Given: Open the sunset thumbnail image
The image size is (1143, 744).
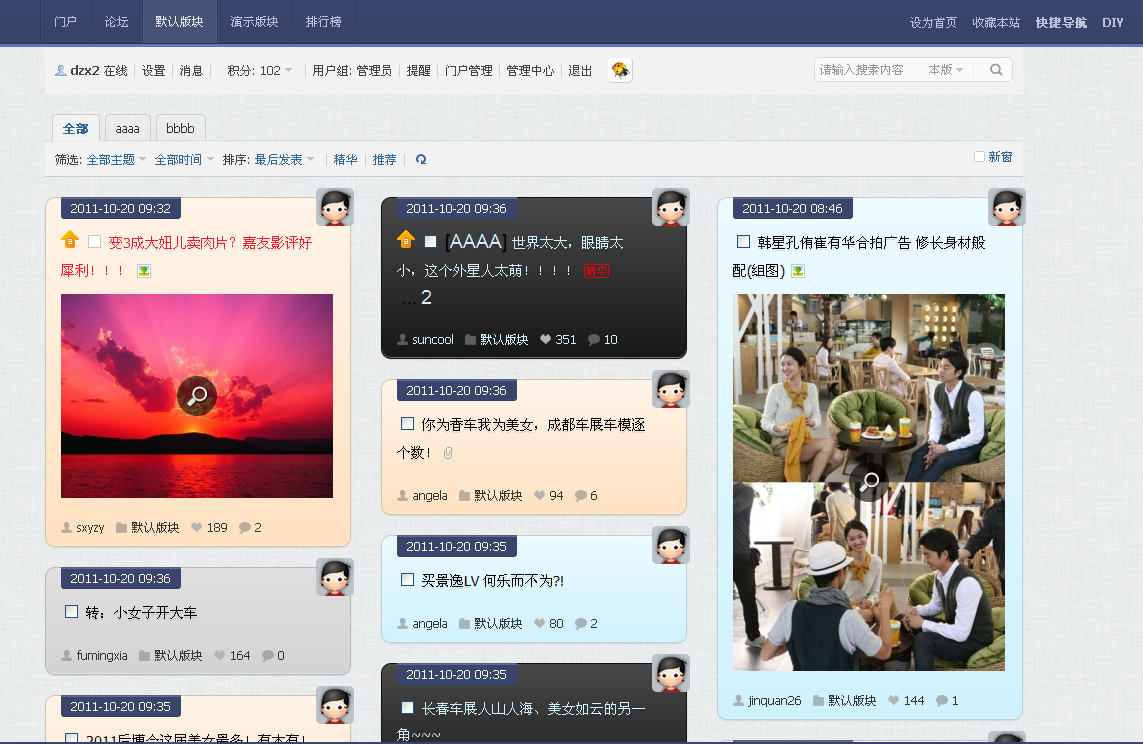Looking at the screenshot, I should [197, 396].
